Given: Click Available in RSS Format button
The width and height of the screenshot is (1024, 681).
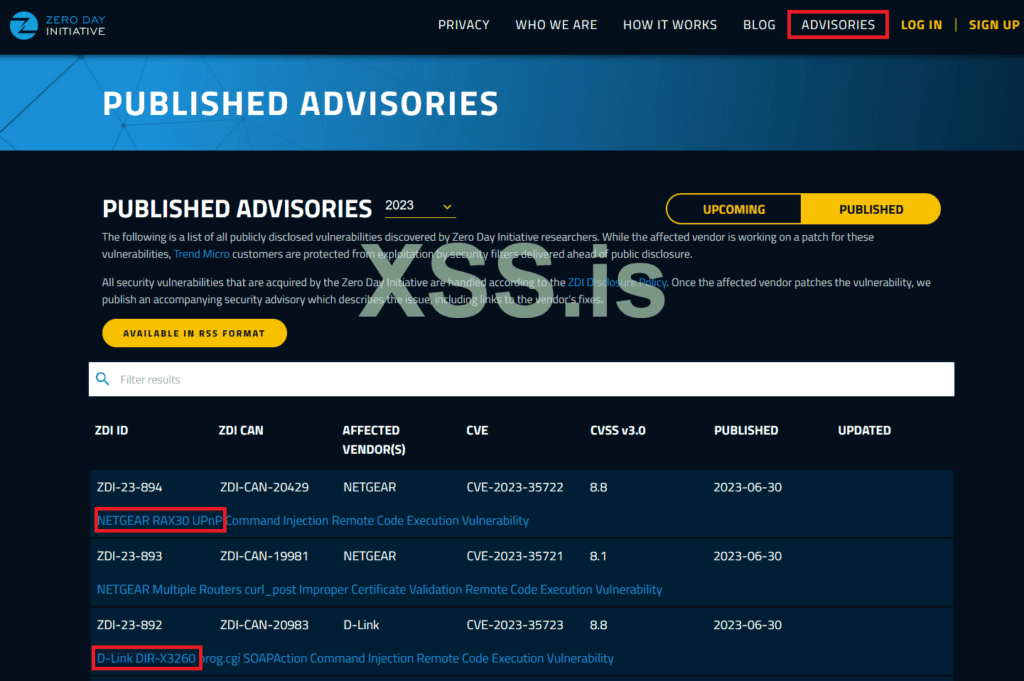Looking at the screenshot, I should click(195, 333).
